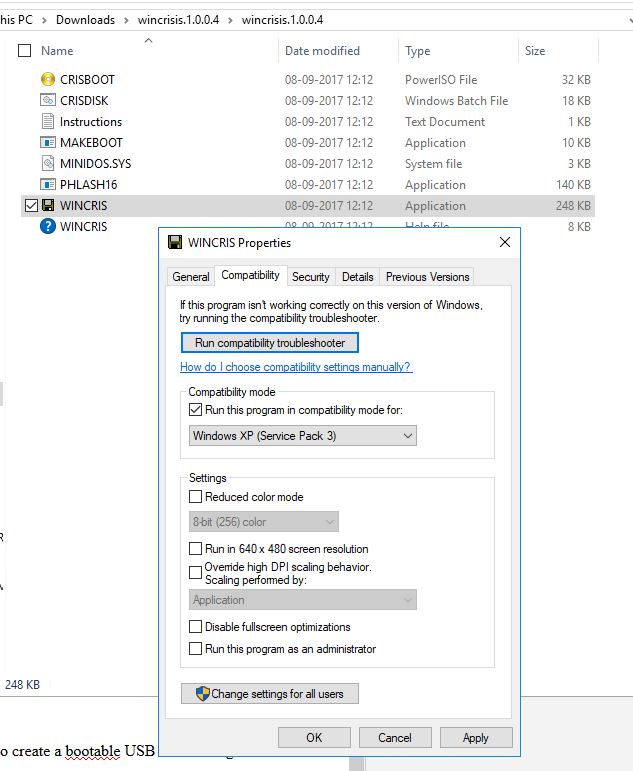633x771 pixels.
Task: Expand breadcrumb chevron after Downloads
Action: pyautogui.click(x=126, y=20)
